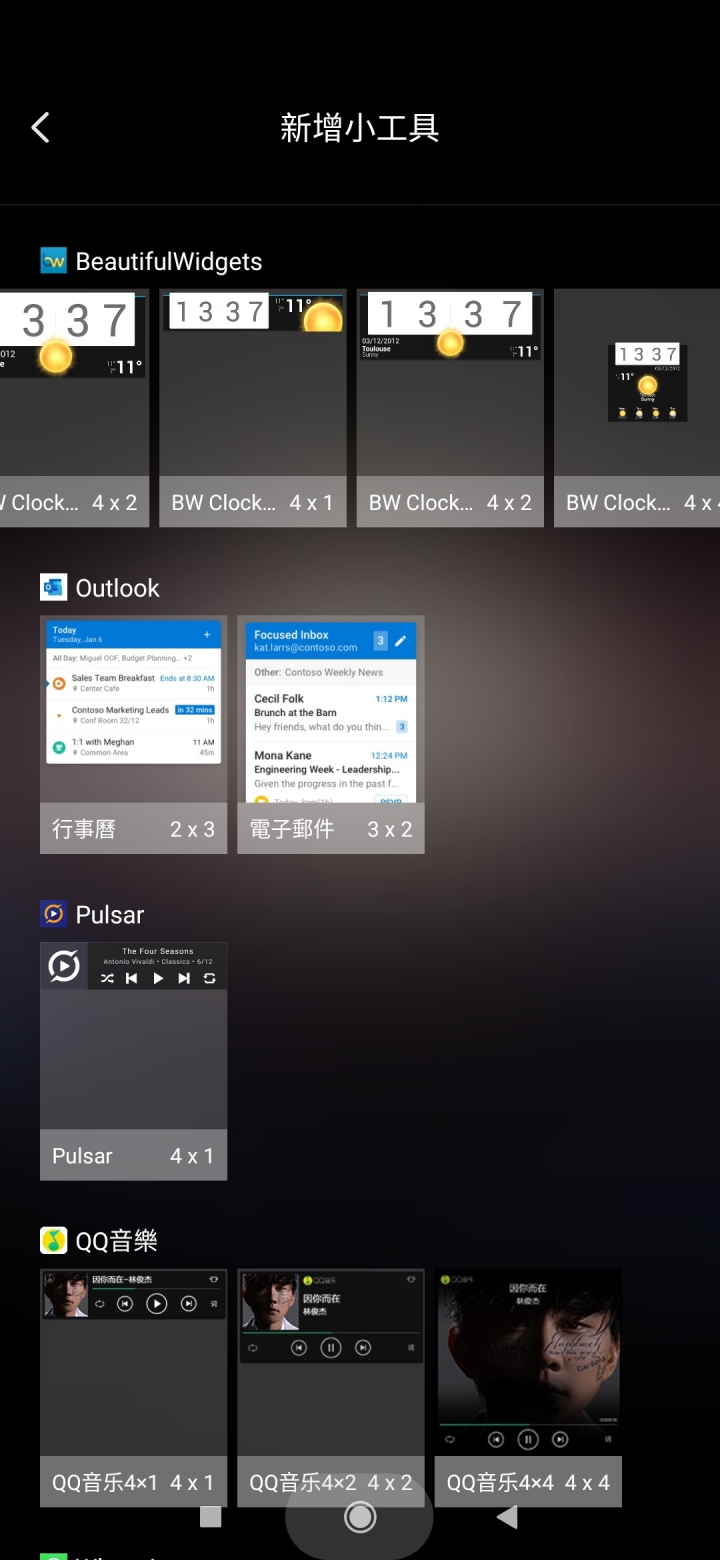Tap the Outlook section label

[x=118, y=588]
